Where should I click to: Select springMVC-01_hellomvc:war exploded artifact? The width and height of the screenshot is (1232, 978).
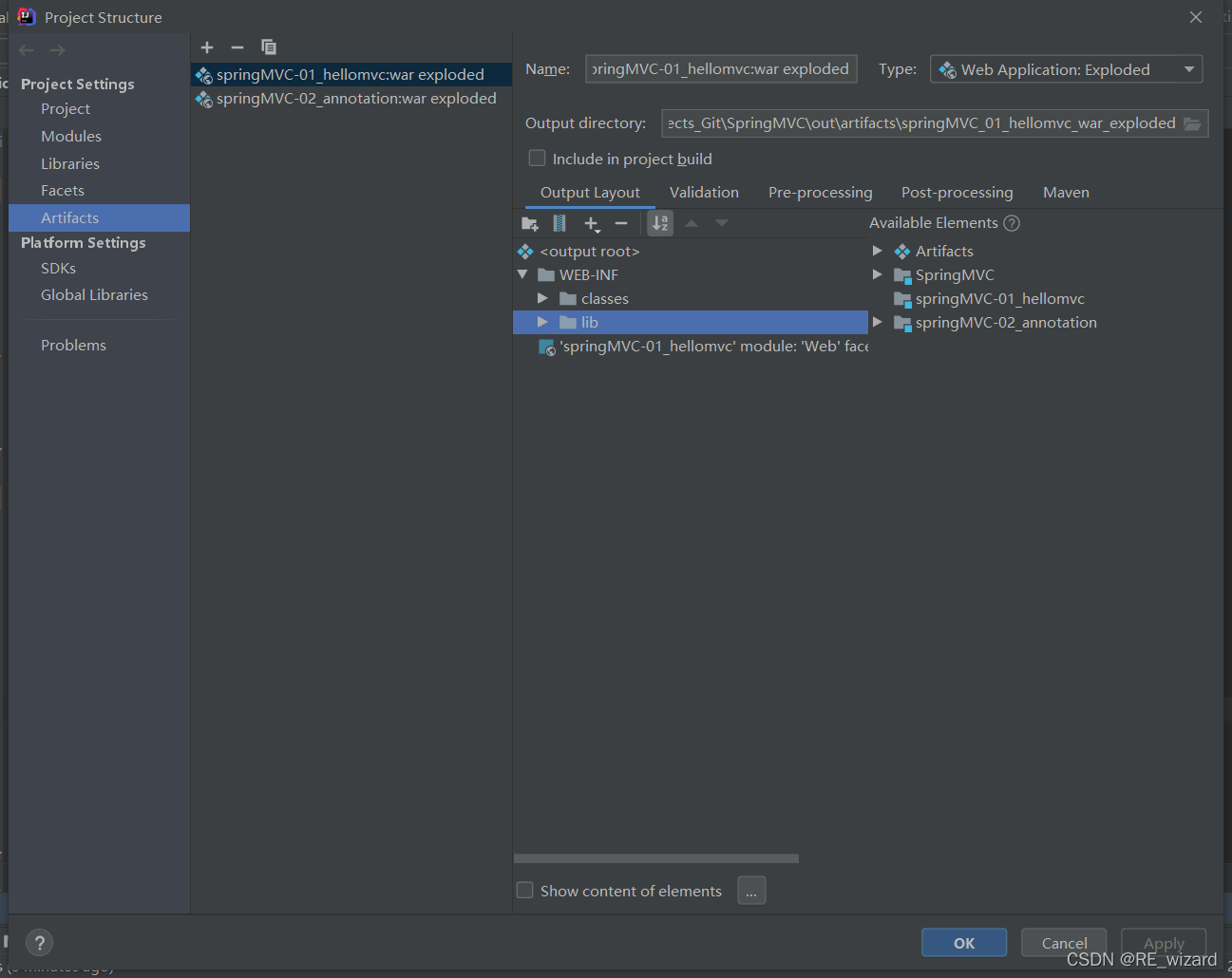pos(351,74)
